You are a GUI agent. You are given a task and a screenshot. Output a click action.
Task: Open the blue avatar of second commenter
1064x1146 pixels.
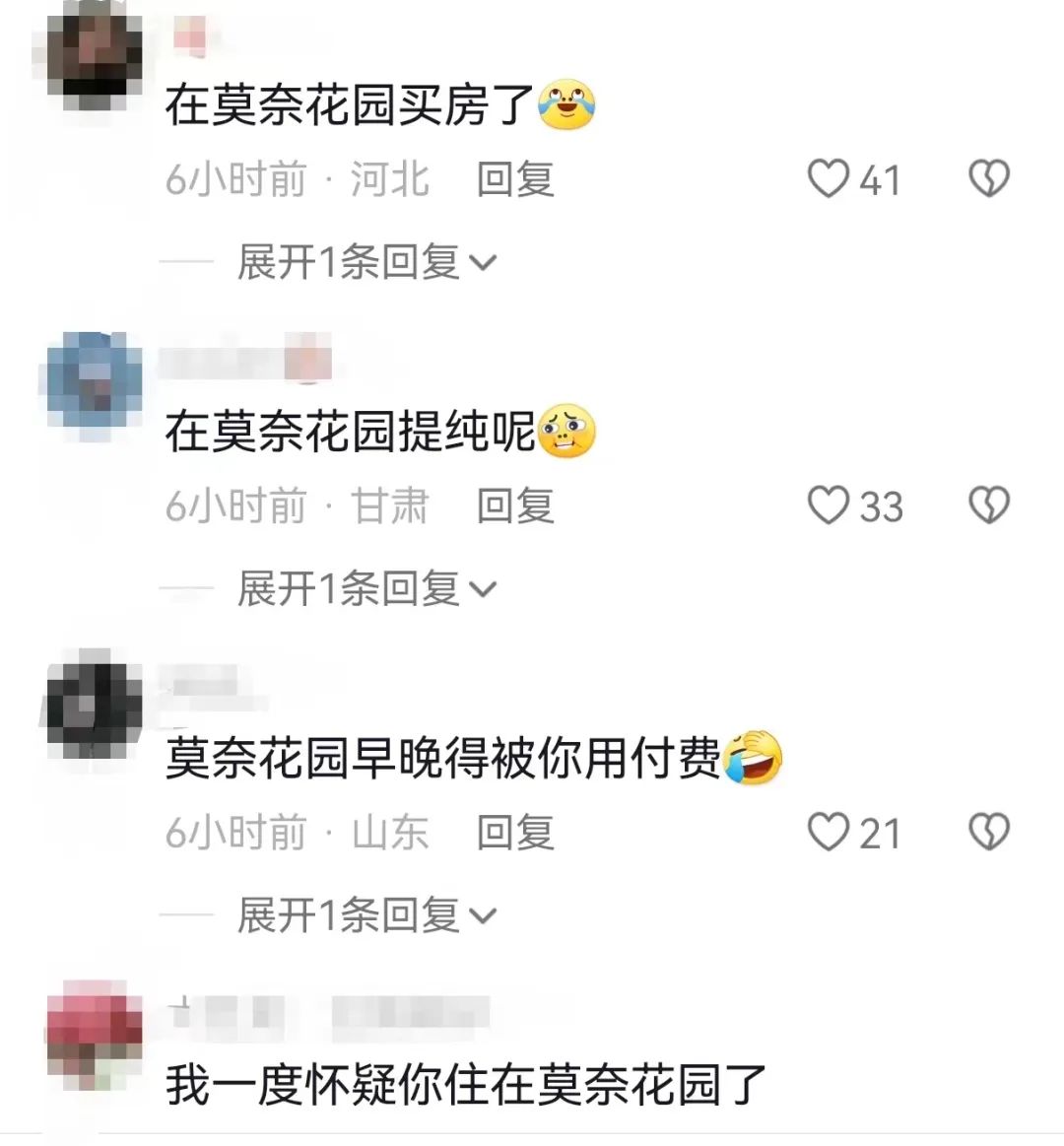point(95,381)
